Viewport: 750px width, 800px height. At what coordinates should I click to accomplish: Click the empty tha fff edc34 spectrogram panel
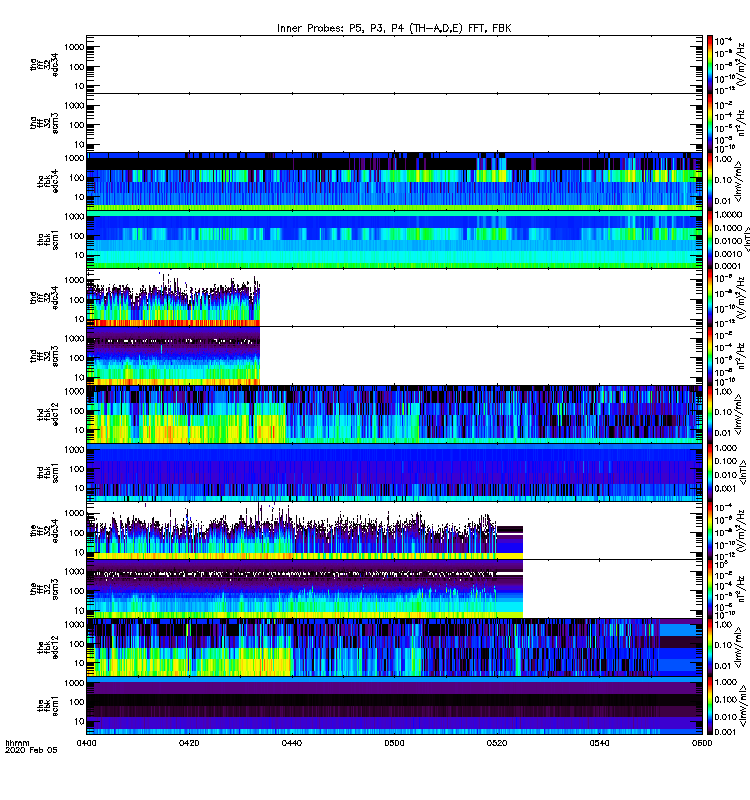click(x=394, y=64)
